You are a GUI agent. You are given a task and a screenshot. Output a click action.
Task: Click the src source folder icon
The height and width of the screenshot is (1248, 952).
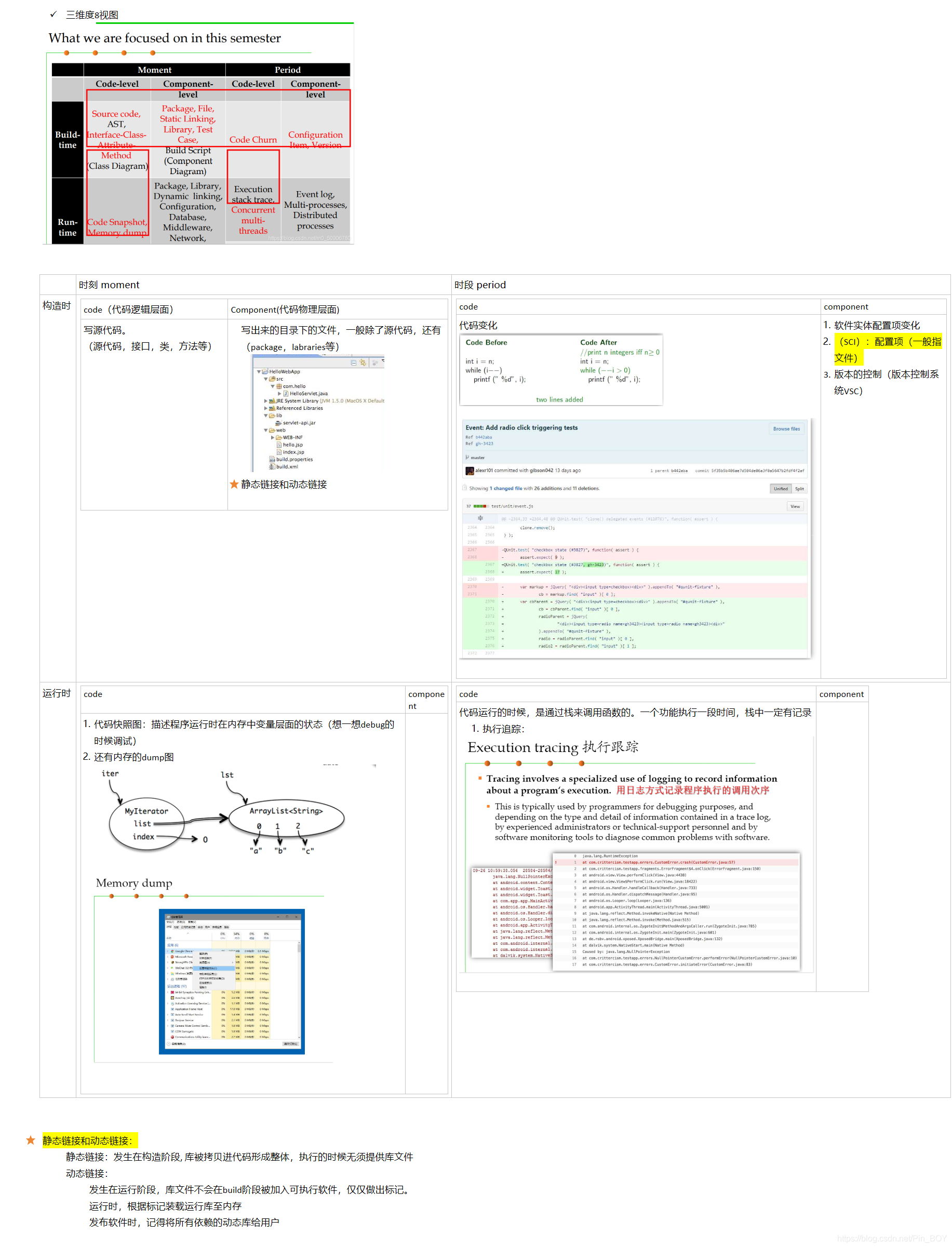tap(272, 379)
